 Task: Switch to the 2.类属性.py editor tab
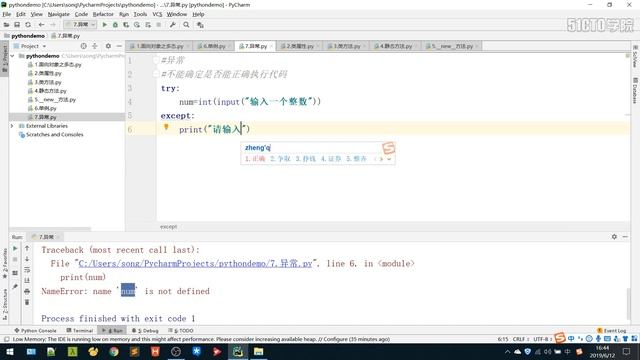300,46
